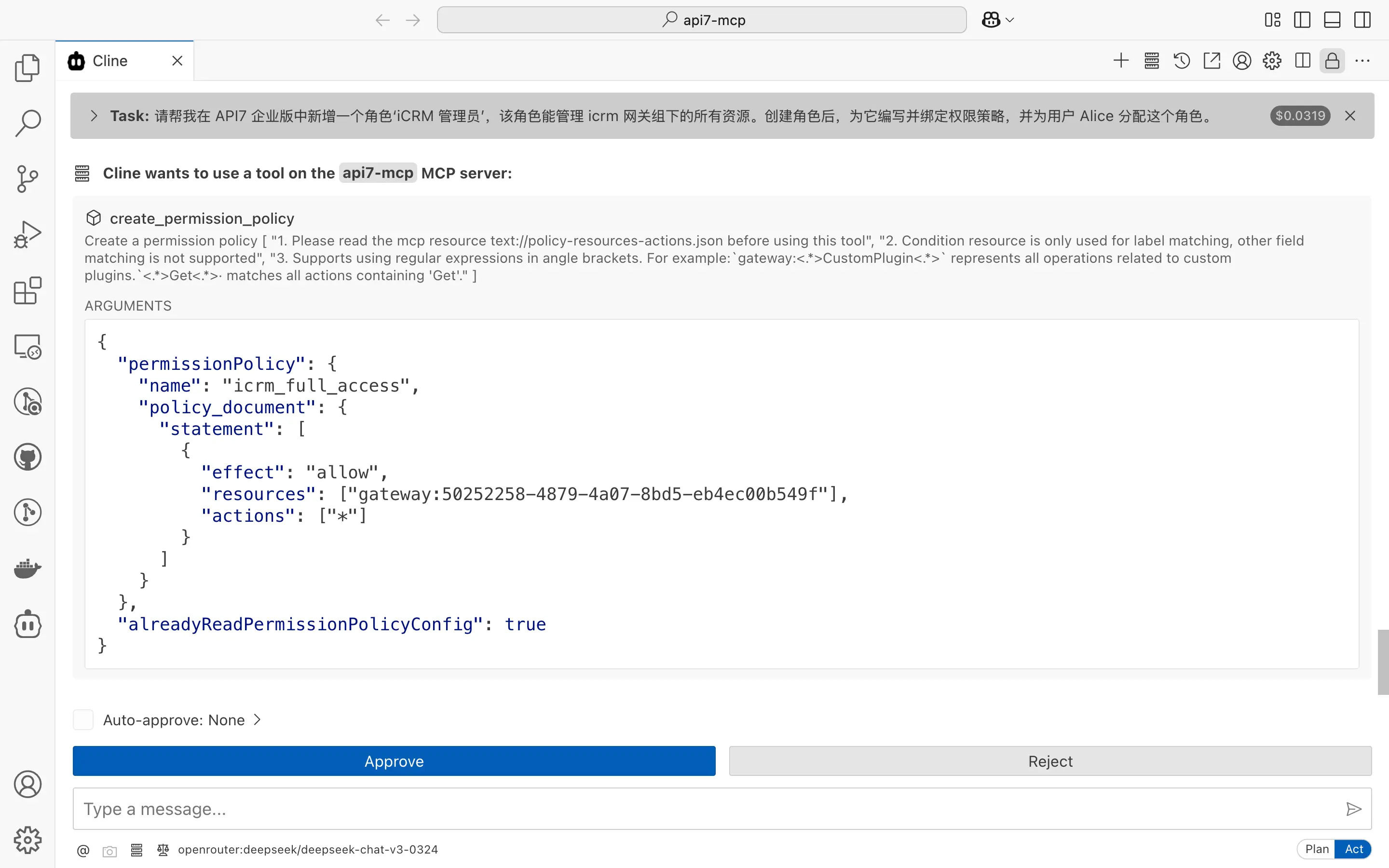
Task: Click the ARGUMENTS label
Action: pyautogui.click(x=128, y=306)
